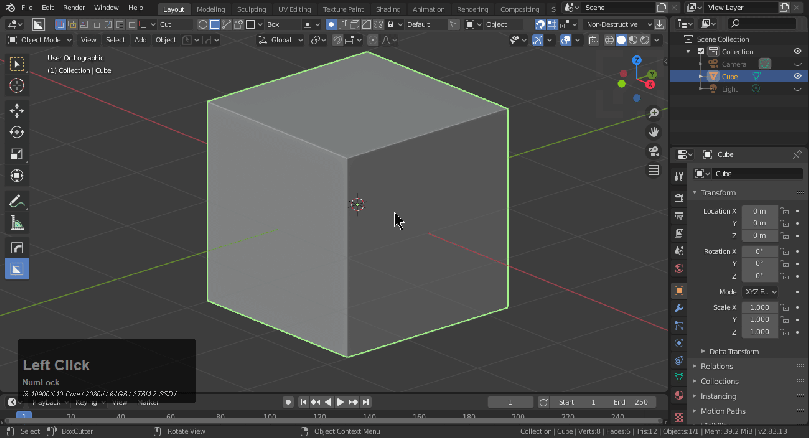Viewport: 809px width, 438px height.
Task: Click the Select menu in viewport header
Action: click(115, 40)
